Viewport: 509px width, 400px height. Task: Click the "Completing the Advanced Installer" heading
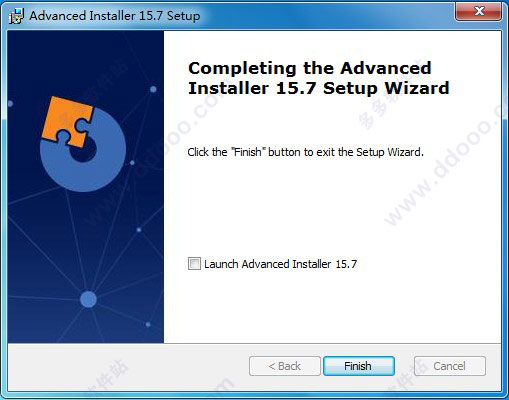click(319, 78)
